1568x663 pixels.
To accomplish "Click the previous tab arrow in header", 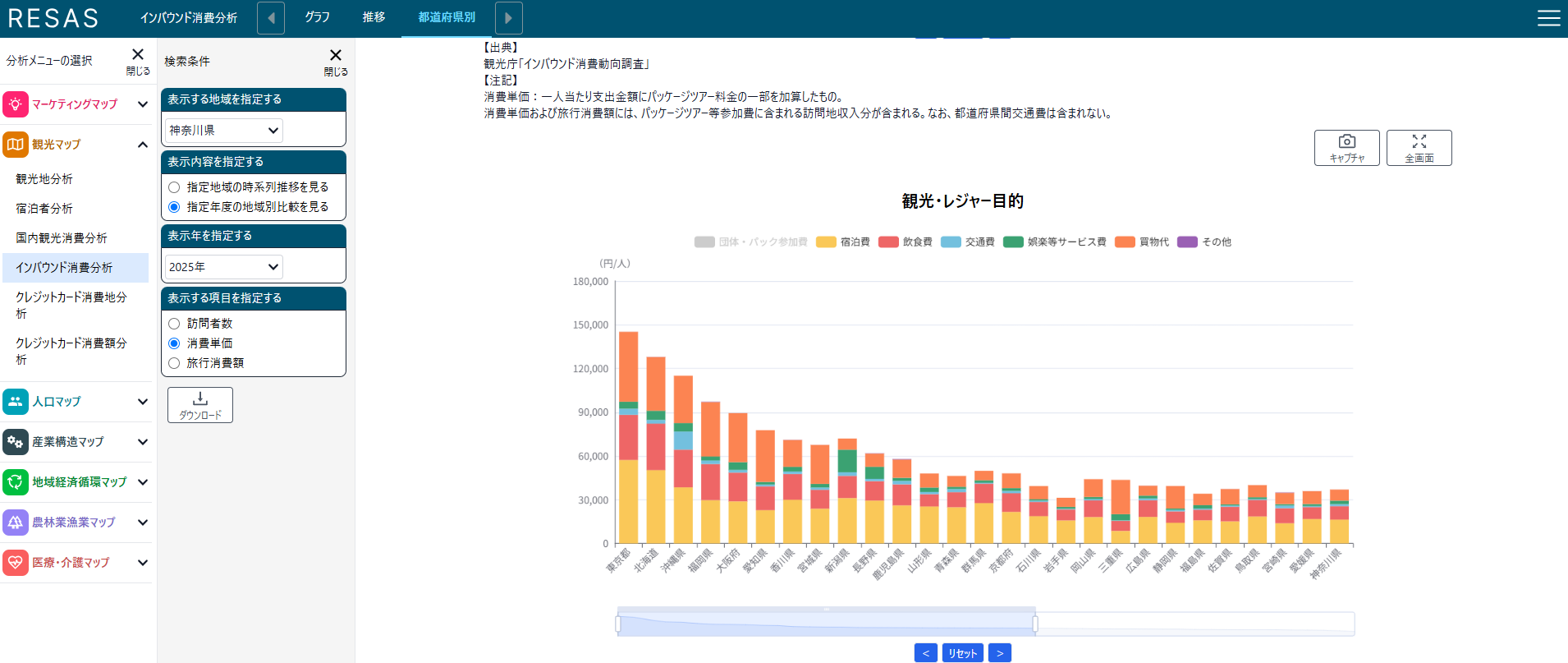I will point(271,18).
